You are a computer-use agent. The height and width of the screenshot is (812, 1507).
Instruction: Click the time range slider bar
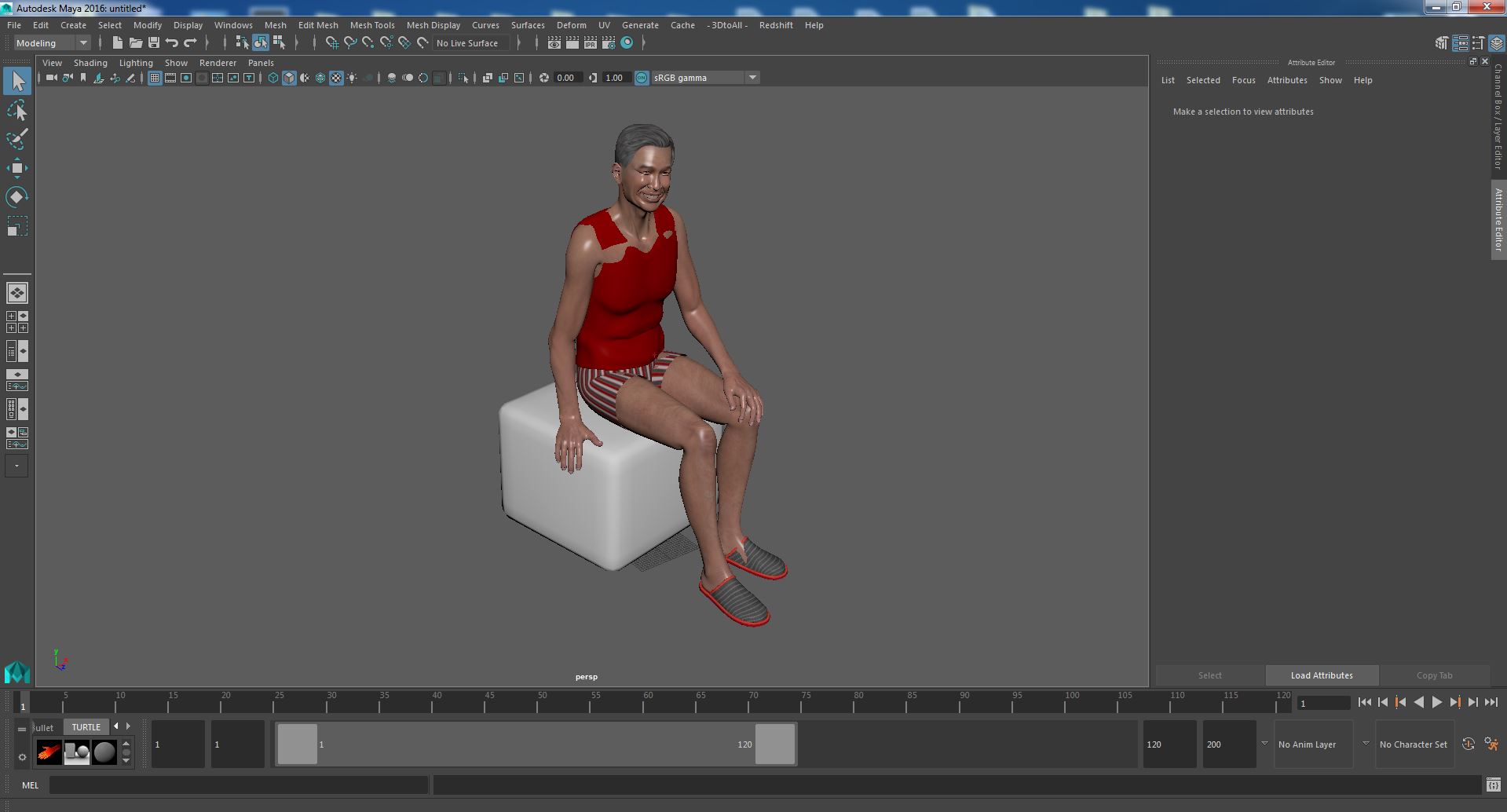(x=536, y=744)
